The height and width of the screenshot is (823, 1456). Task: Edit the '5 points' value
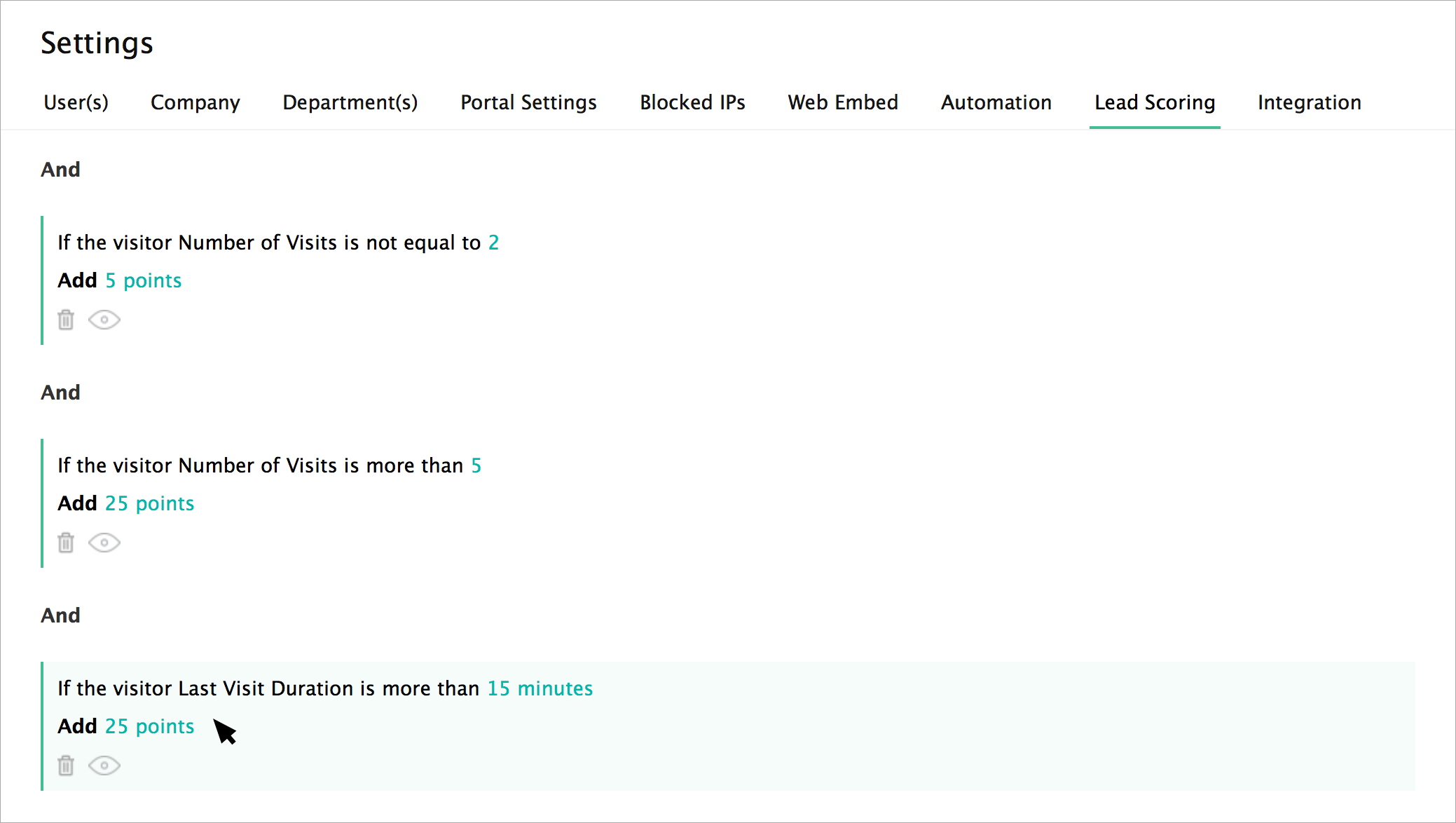[x=143, y=280]
